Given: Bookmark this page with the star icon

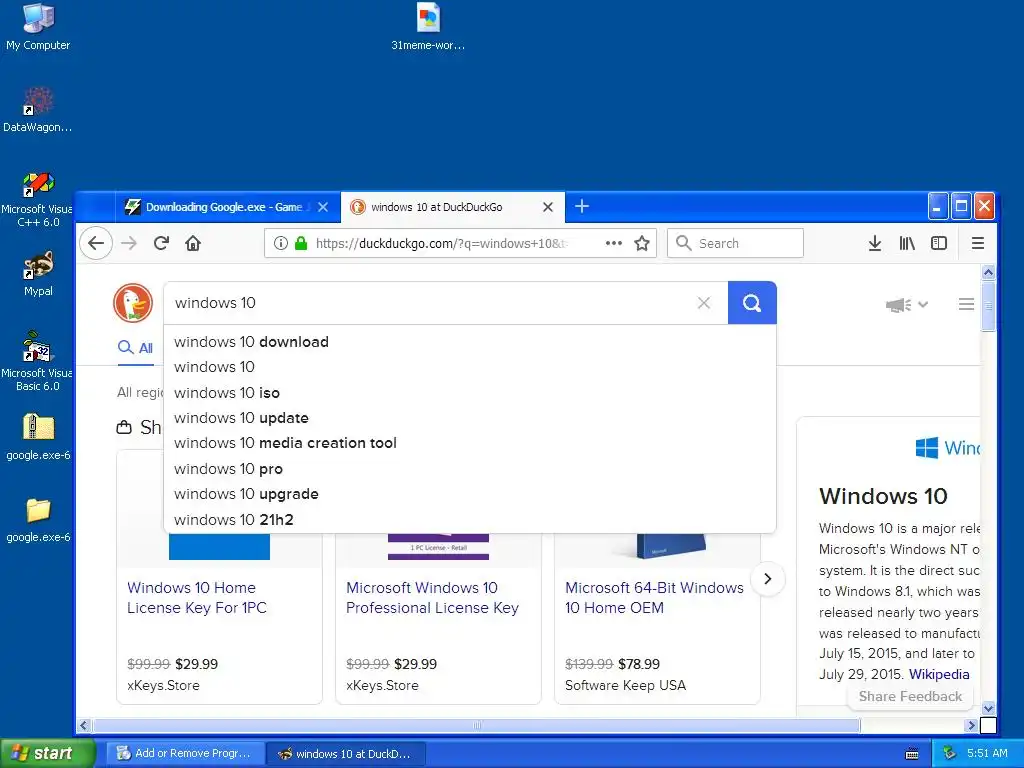Looking at the screenshot, I should click(642, 244).
